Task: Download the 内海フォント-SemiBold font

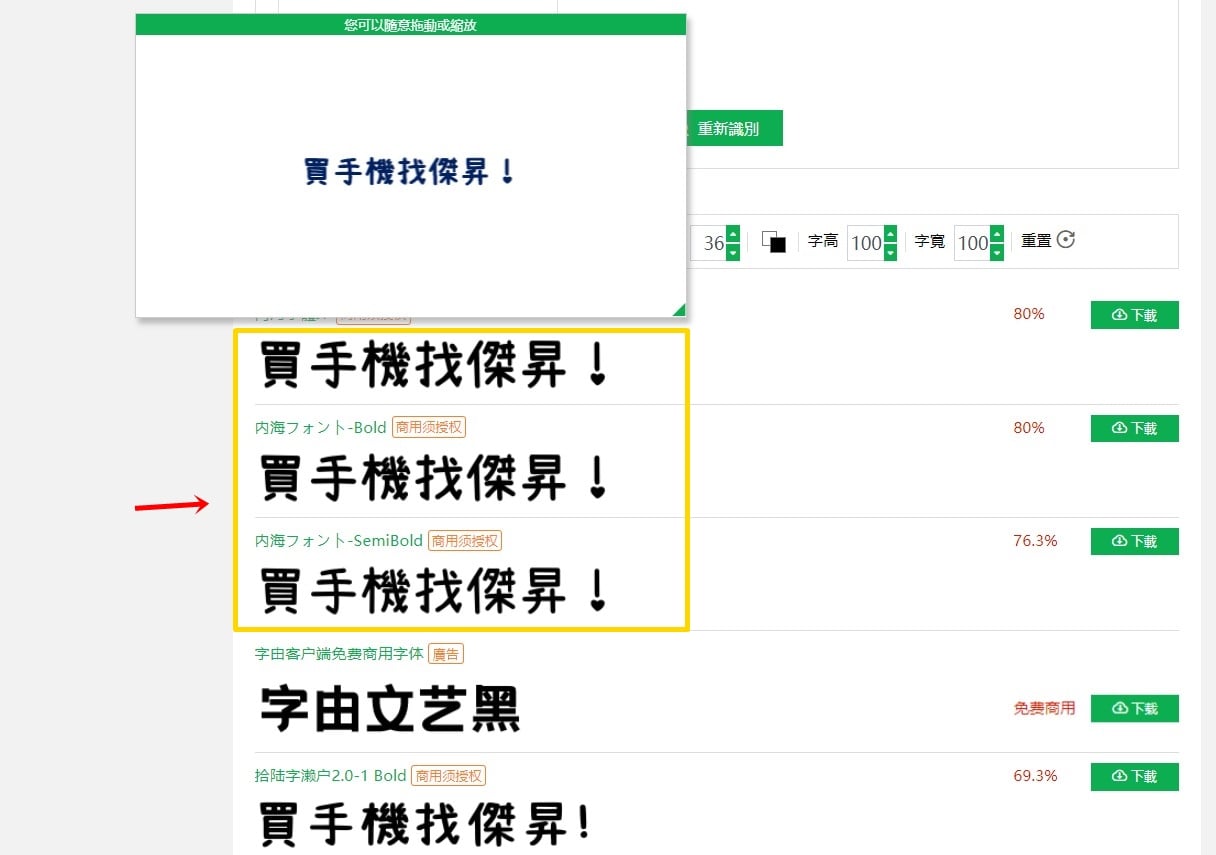Action: click(x=1134, y=541)
